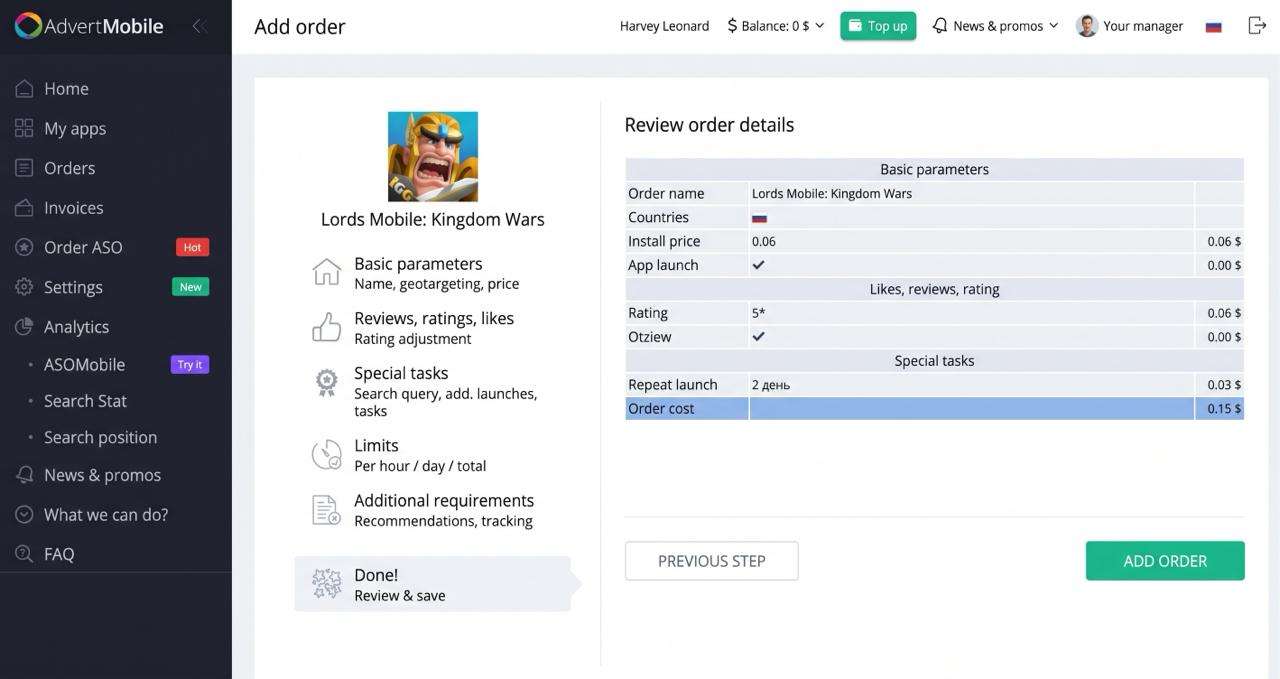
Task: Click the App launch checkmark
Action: click(x=758, y=265)
